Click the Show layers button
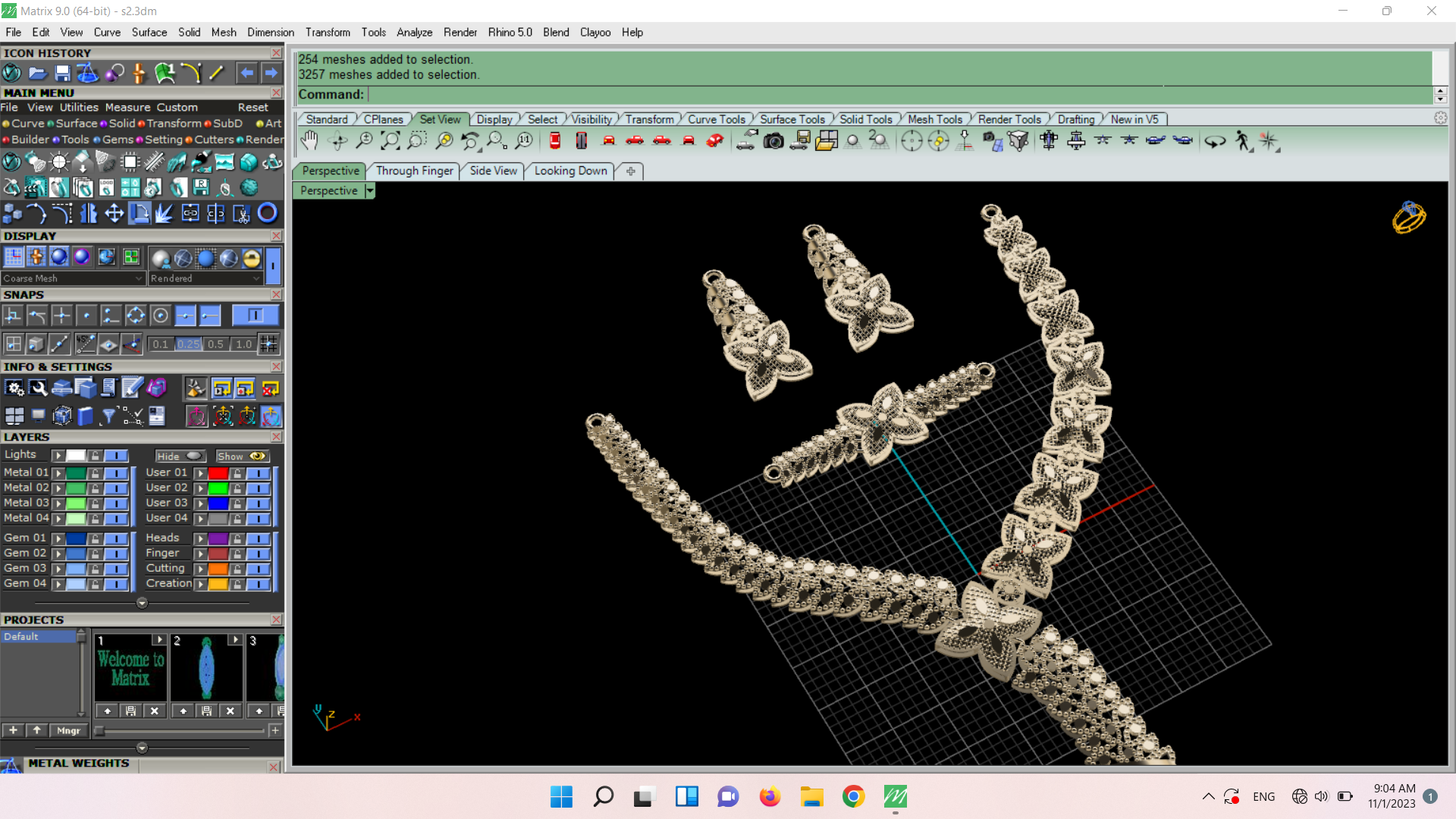 pos(242,457)
